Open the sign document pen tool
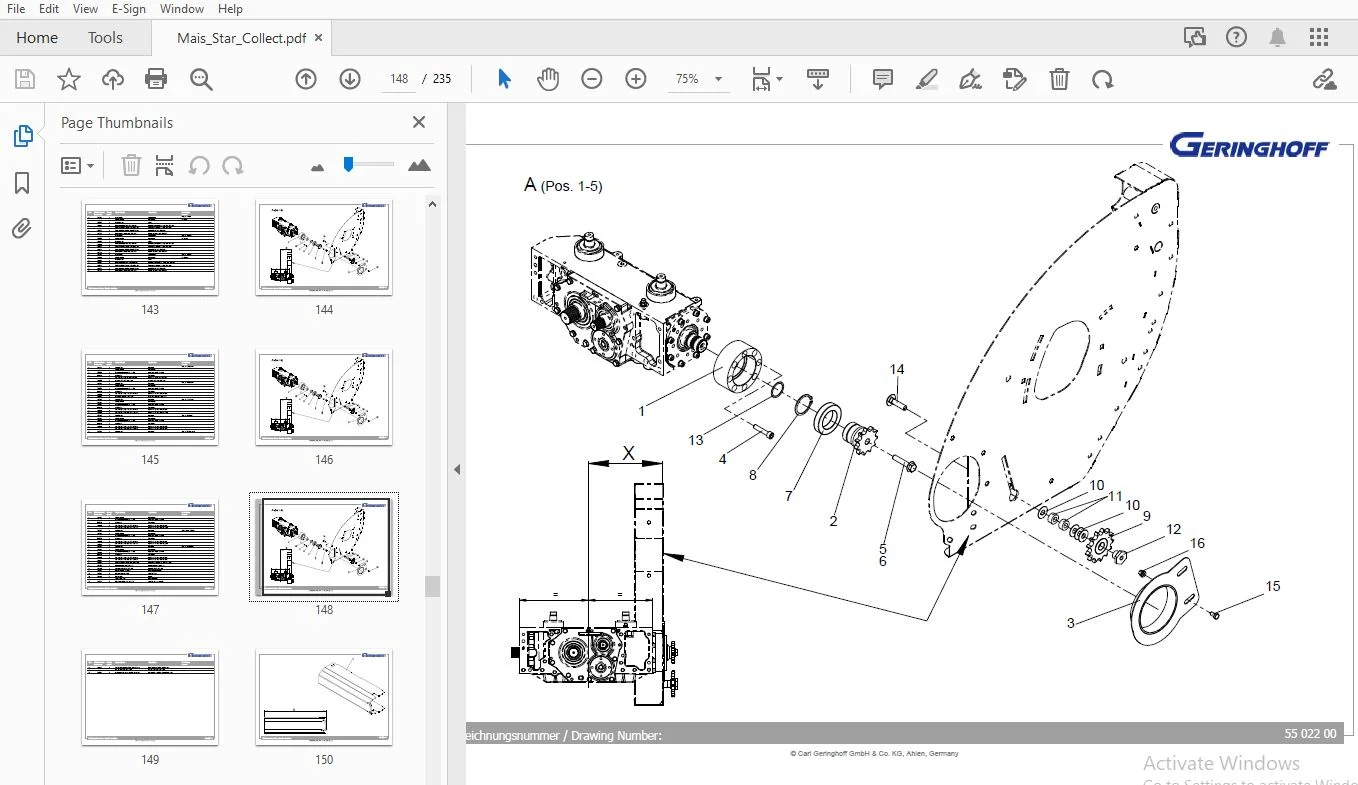Viewport: 1358px width, 785px height. click(971, 79)
